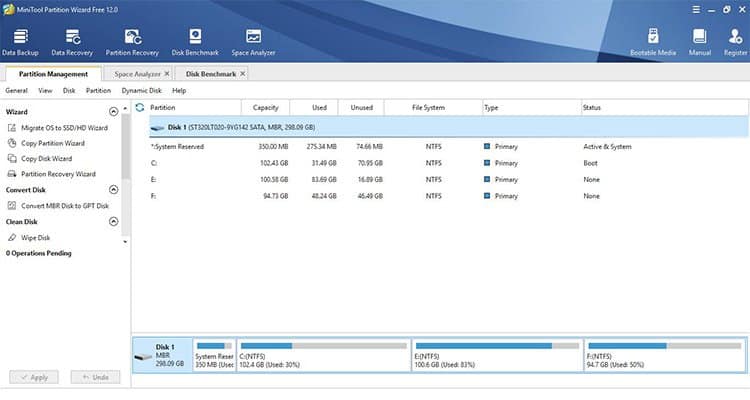The width and height of the screenshot is (750, 400).
Task: Click Convert MBR Disk to GPT icon
Action: 12,206
